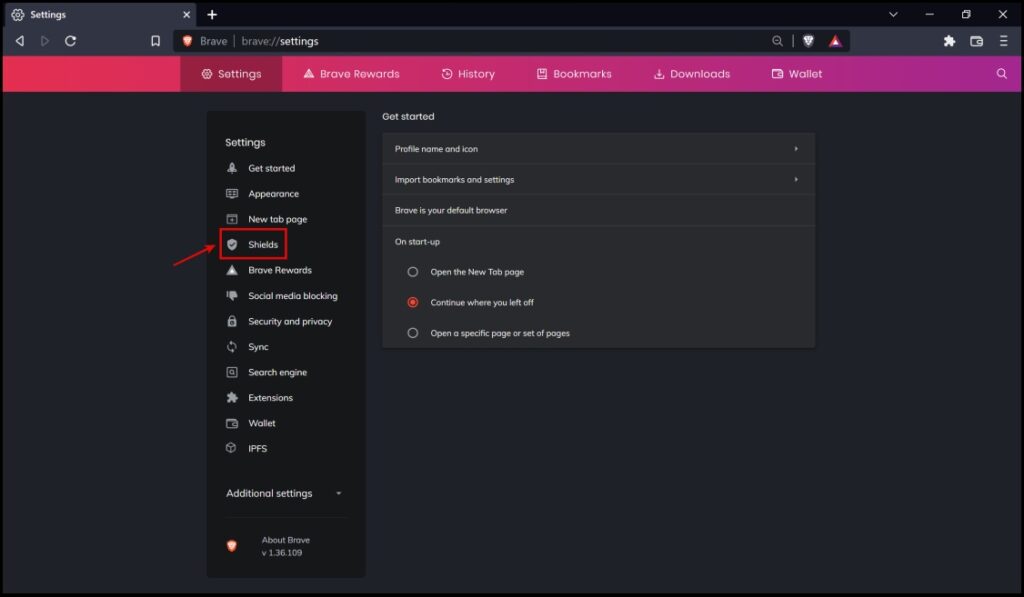Close the Settings tab
This screenshot has height=597, width=1024.
click(187, 14)
